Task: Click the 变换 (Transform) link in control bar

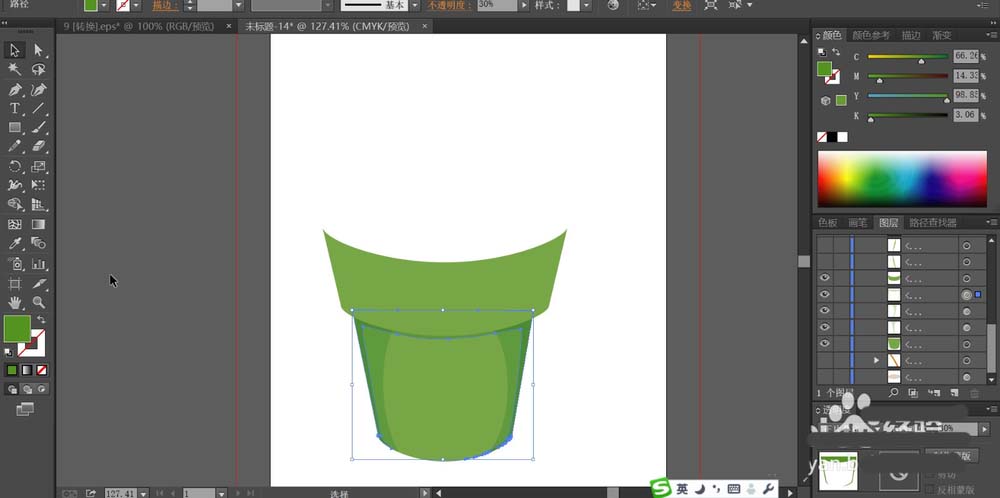Action: coord(681,5)
